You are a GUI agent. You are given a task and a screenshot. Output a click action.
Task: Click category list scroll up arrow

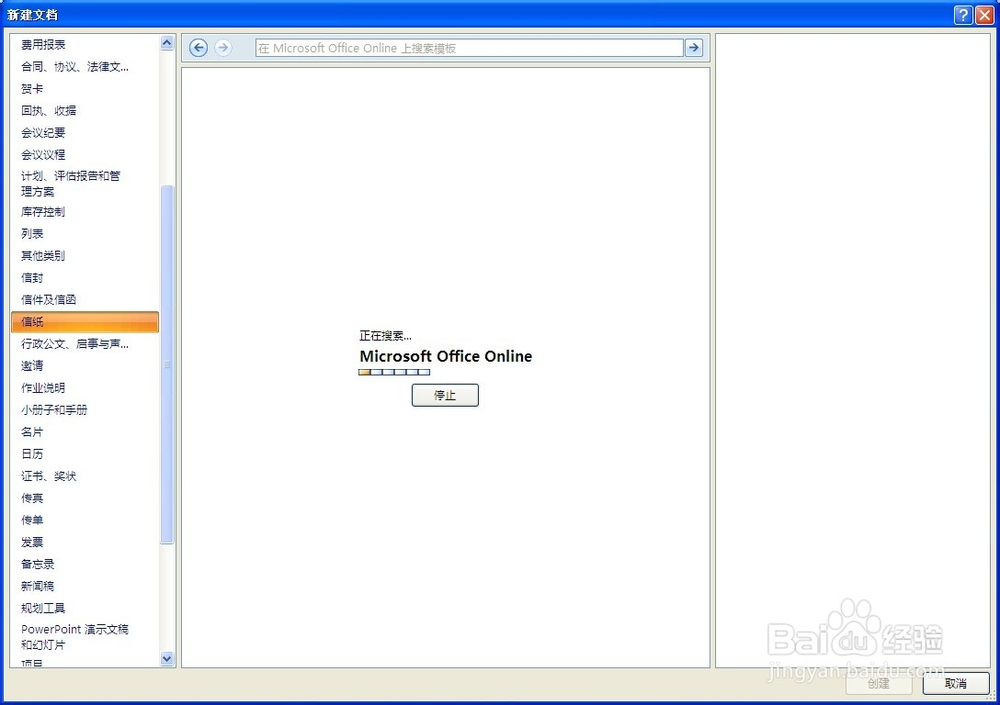[167, 43]
